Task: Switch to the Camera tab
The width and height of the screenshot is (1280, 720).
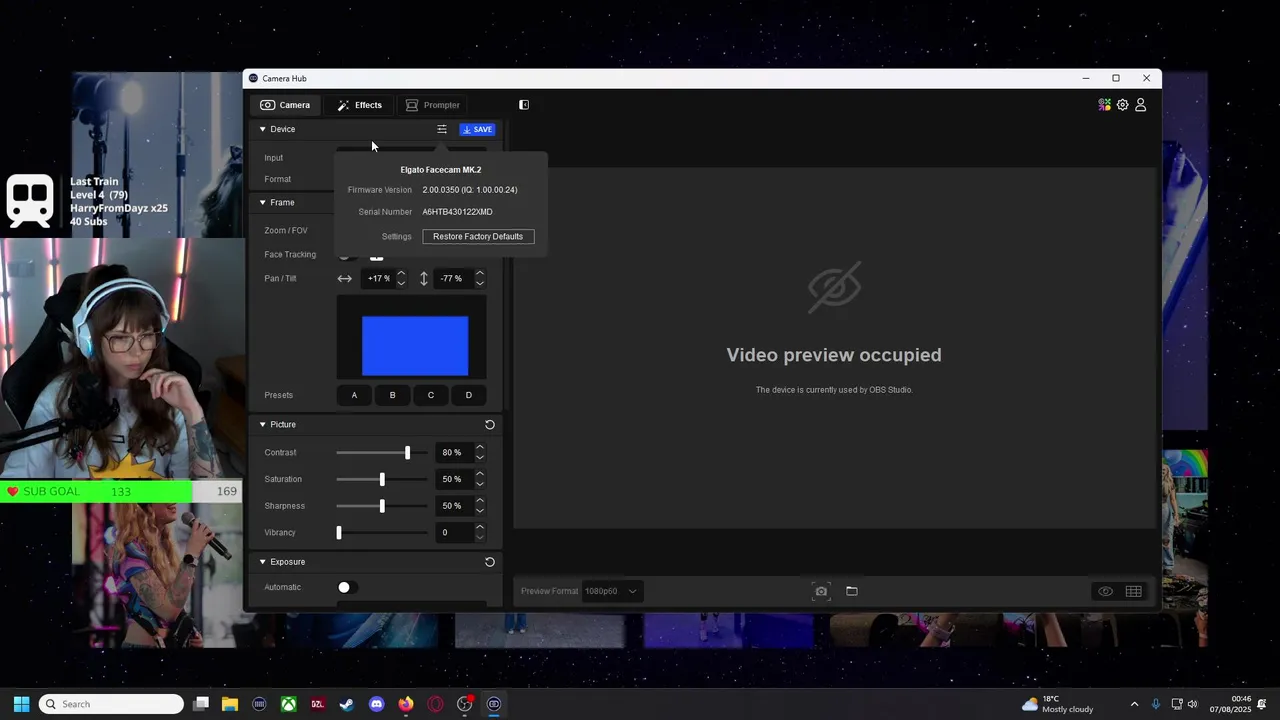Action: (x=285, y=105)
